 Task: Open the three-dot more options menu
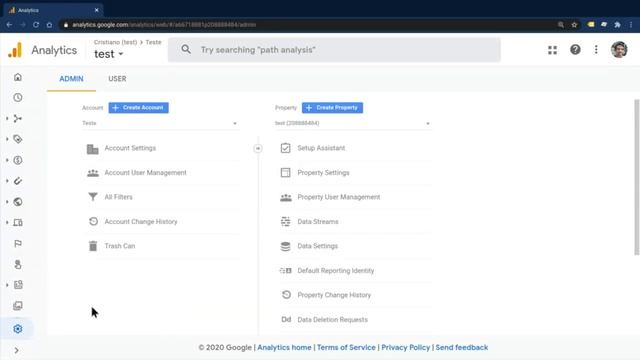[x=596, y=49]
